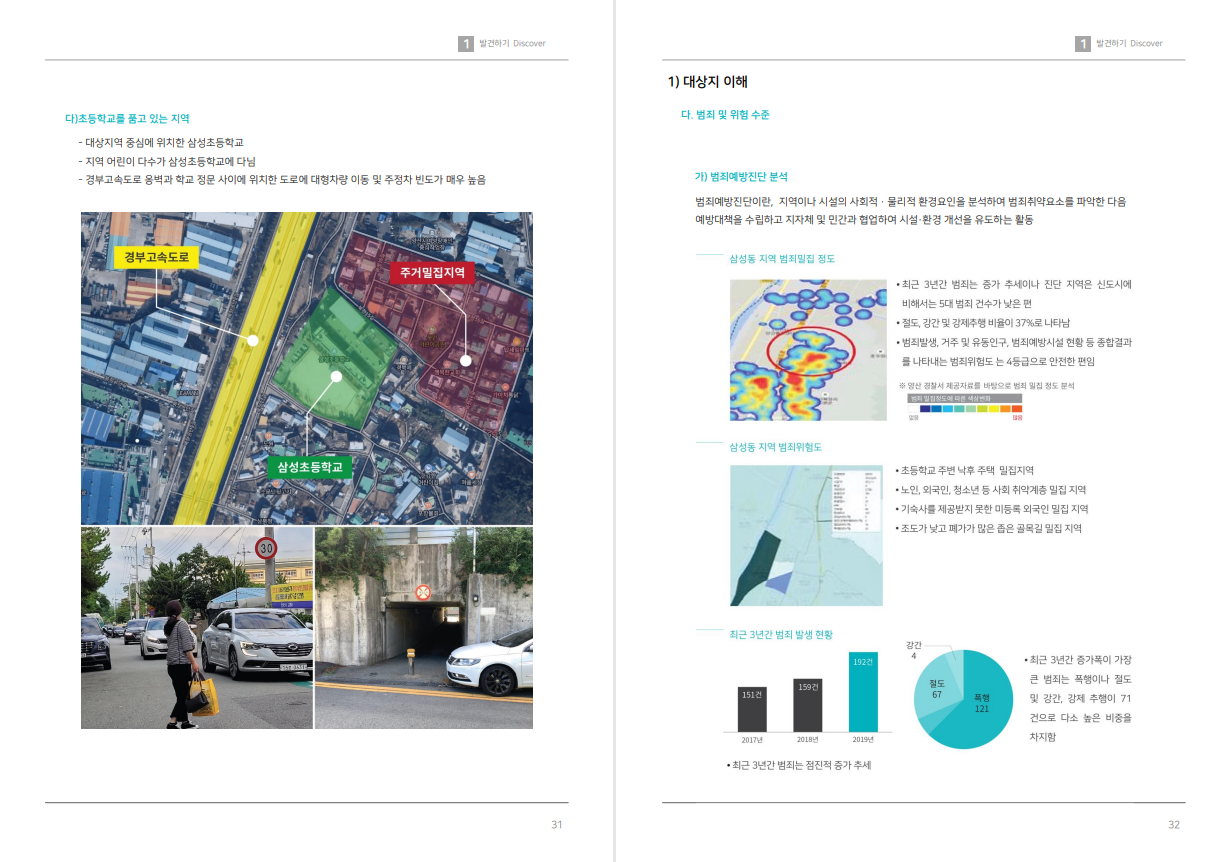Click the red circle on crime heatmap
The height and width of the screenshot is (862, 1224).
tap(811, 352)
